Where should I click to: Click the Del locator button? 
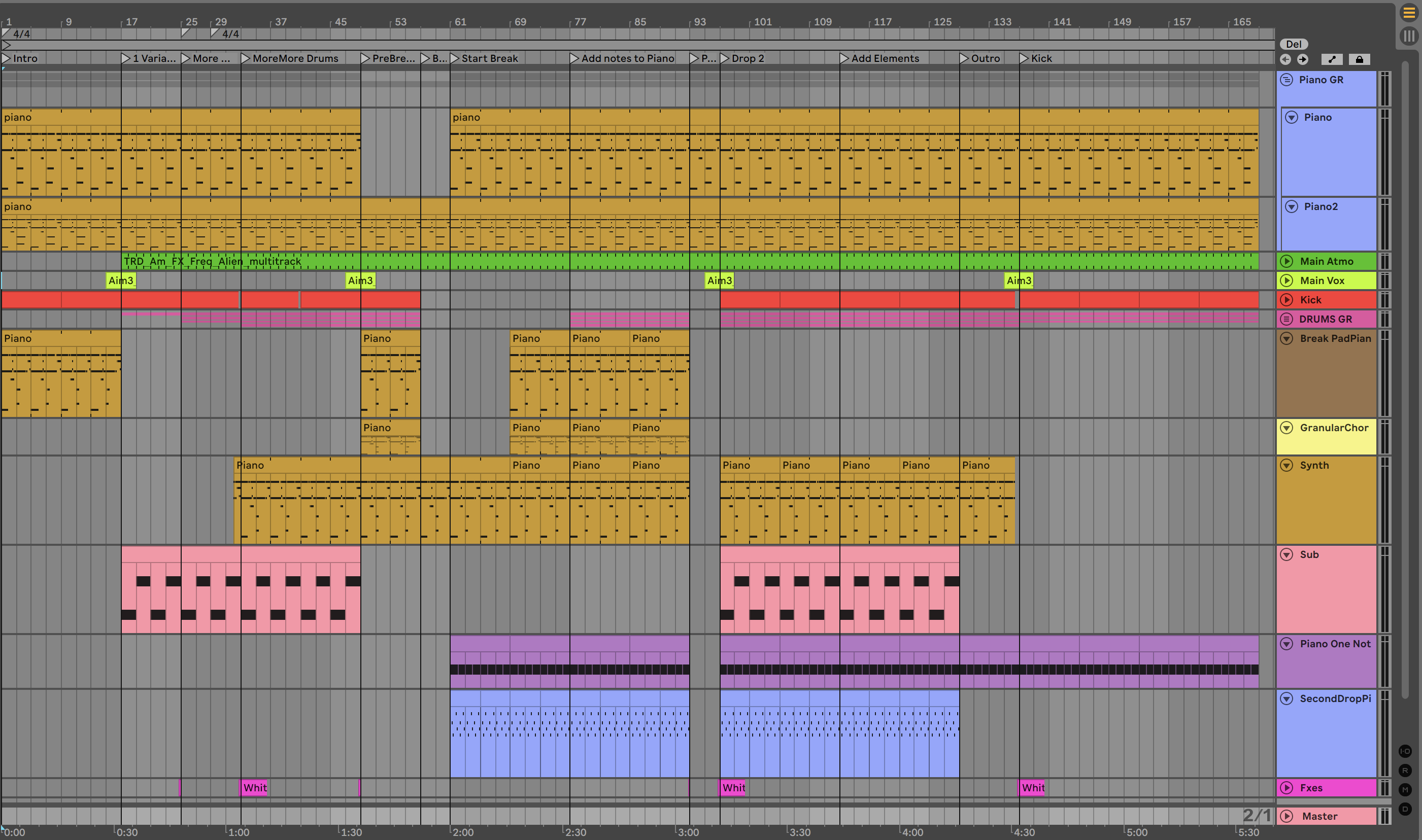click(x=1294, y=44)
